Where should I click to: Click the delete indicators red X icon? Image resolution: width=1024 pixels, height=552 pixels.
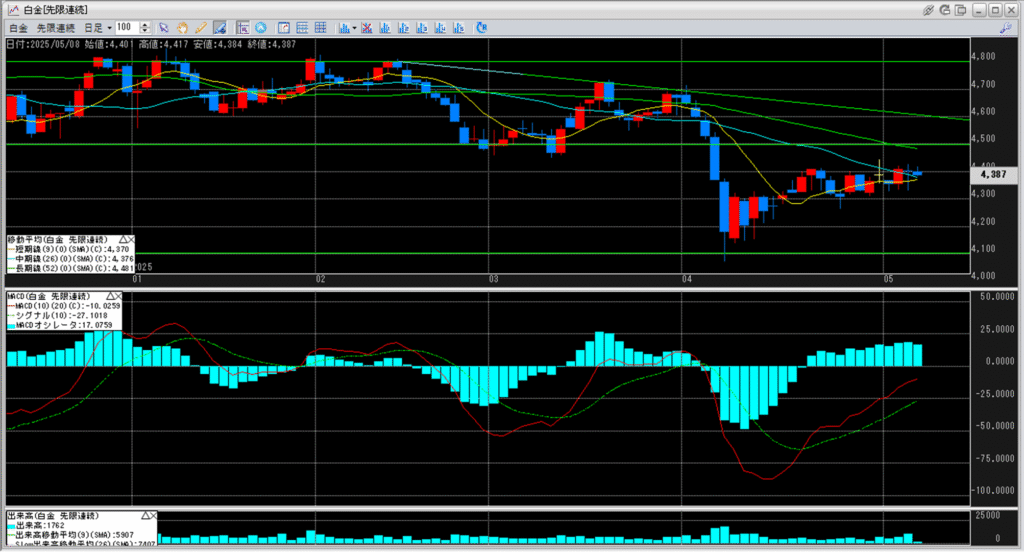pos(367,28)
